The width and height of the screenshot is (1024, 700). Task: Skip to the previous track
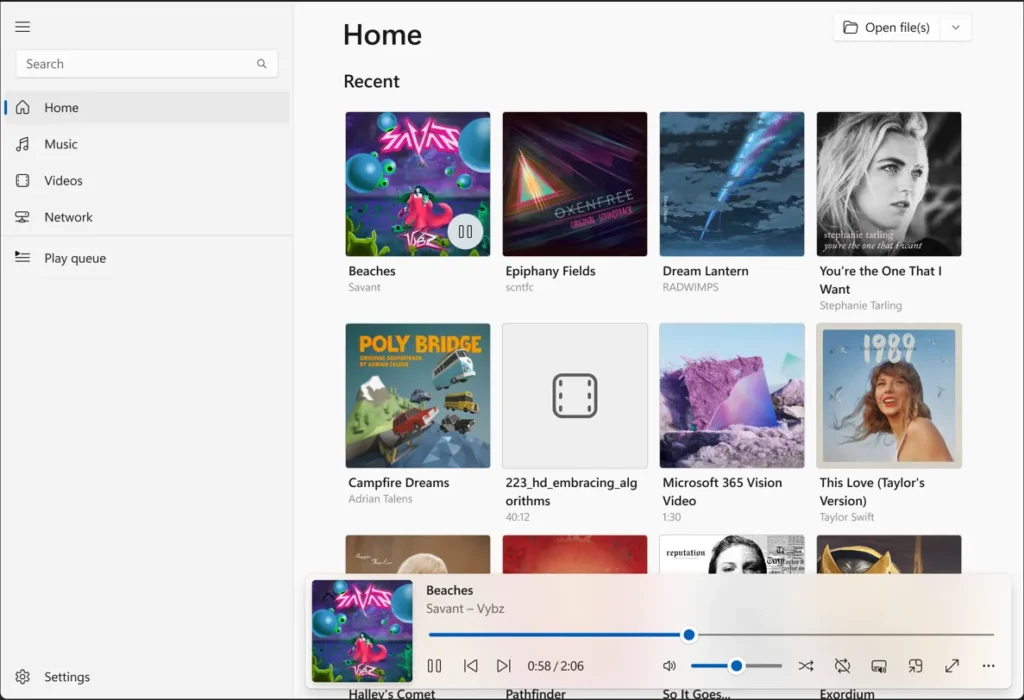pos(470,666)
